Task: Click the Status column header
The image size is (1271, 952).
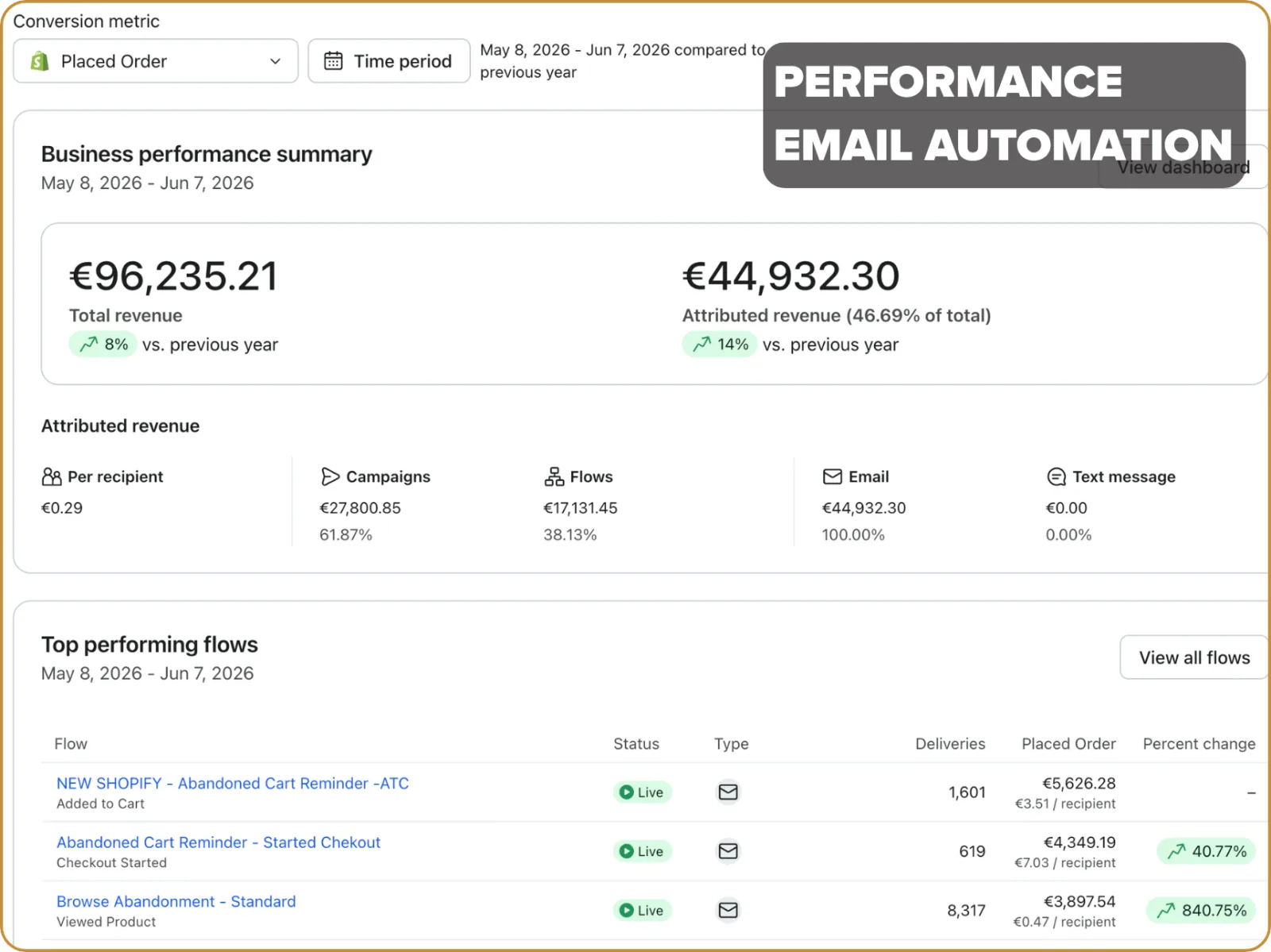Action: 636,744
